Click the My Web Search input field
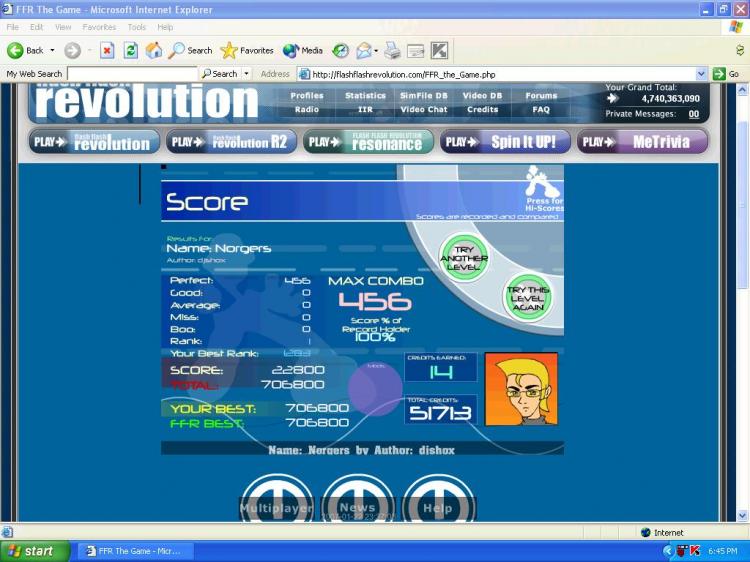Screen dimensions: 750x562 pos(132,74)
